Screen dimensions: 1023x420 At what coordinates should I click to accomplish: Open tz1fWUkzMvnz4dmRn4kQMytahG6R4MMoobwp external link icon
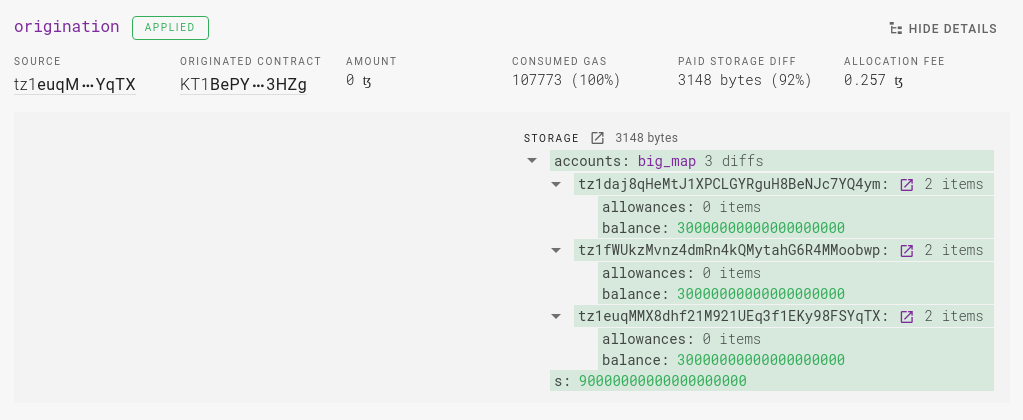pyautogui.click(x=906, y=250)
